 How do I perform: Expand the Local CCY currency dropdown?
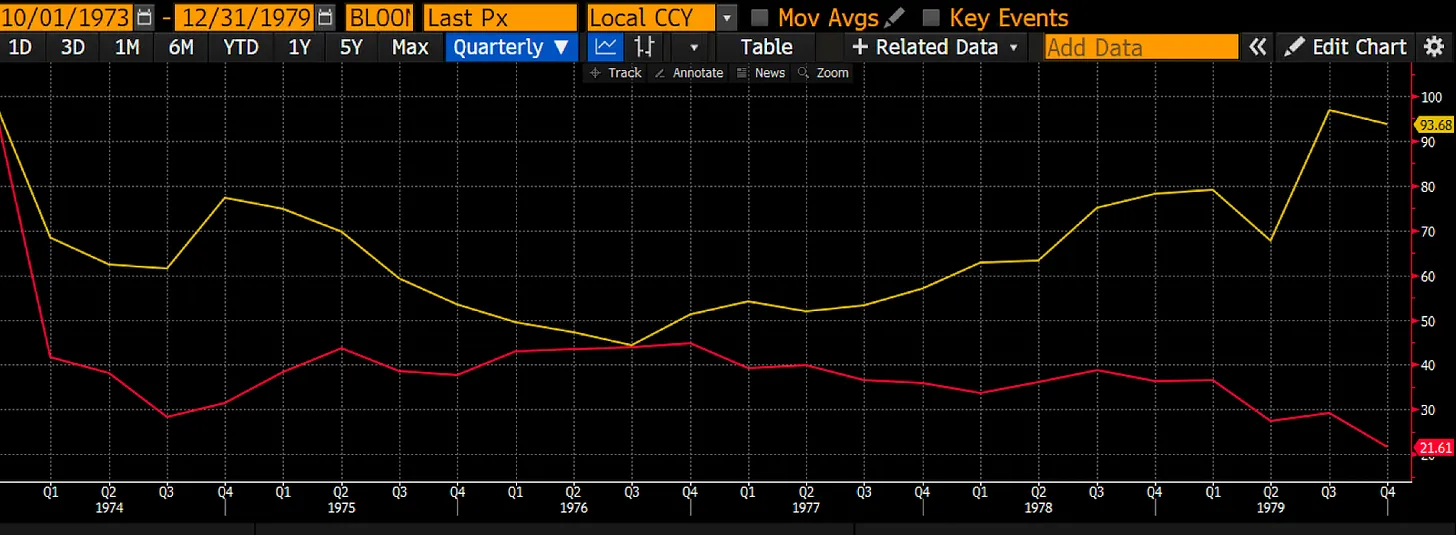tap(727, 17)
